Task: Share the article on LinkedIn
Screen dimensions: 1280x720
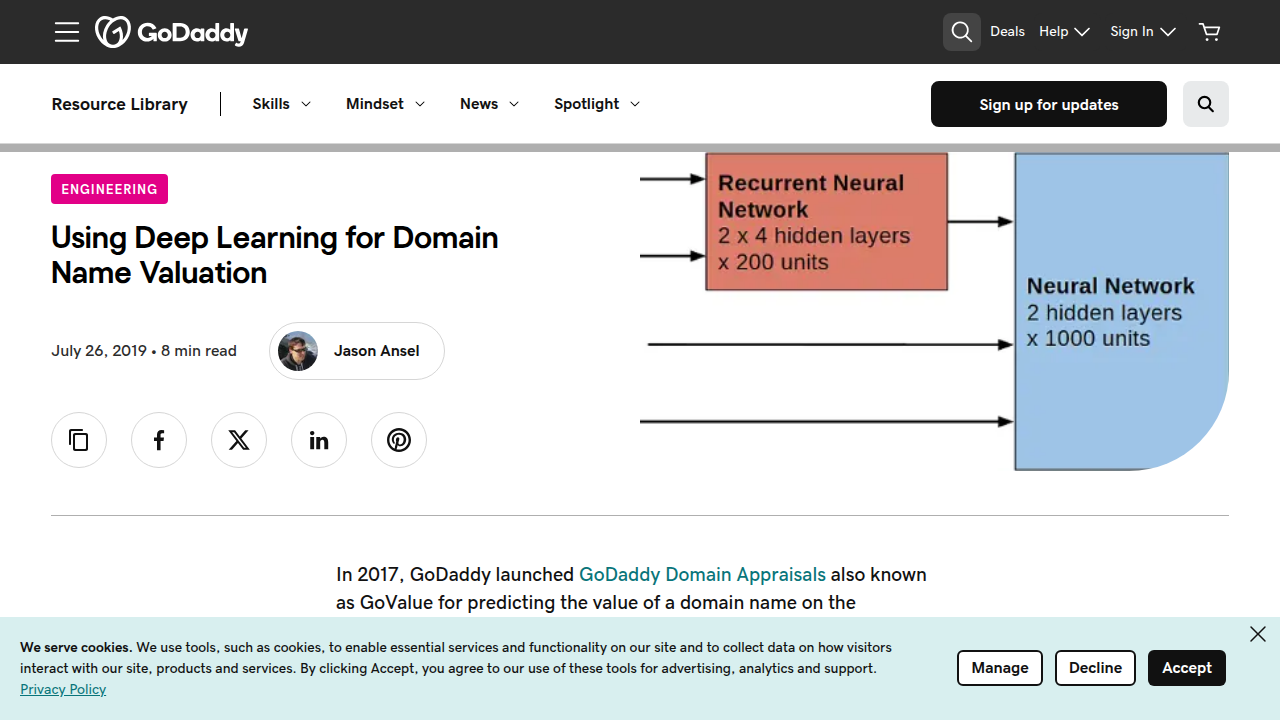Action: (x=319, y=440)
